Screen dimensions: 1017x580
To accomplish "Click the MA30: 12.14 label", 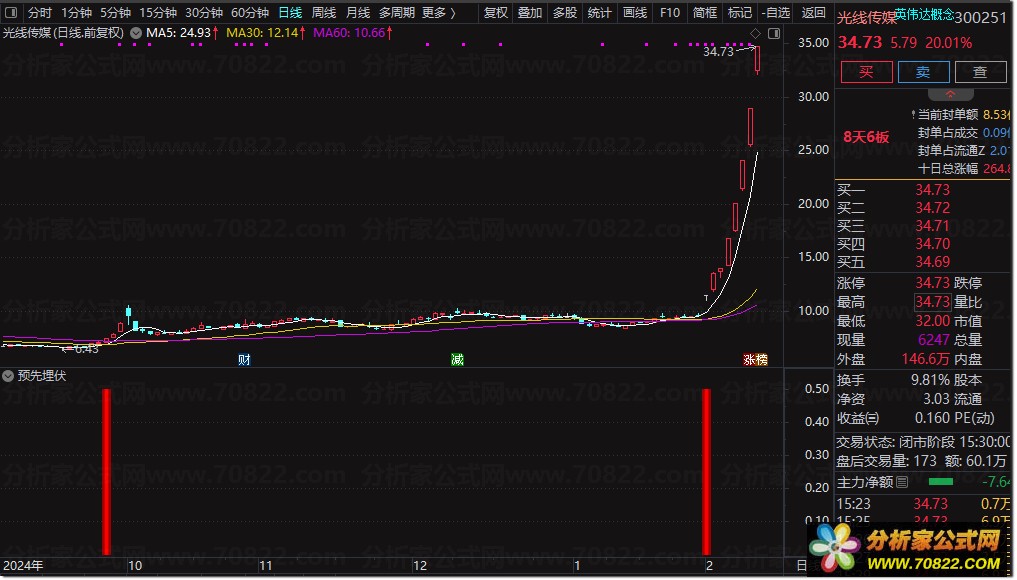I will point(266,32).
